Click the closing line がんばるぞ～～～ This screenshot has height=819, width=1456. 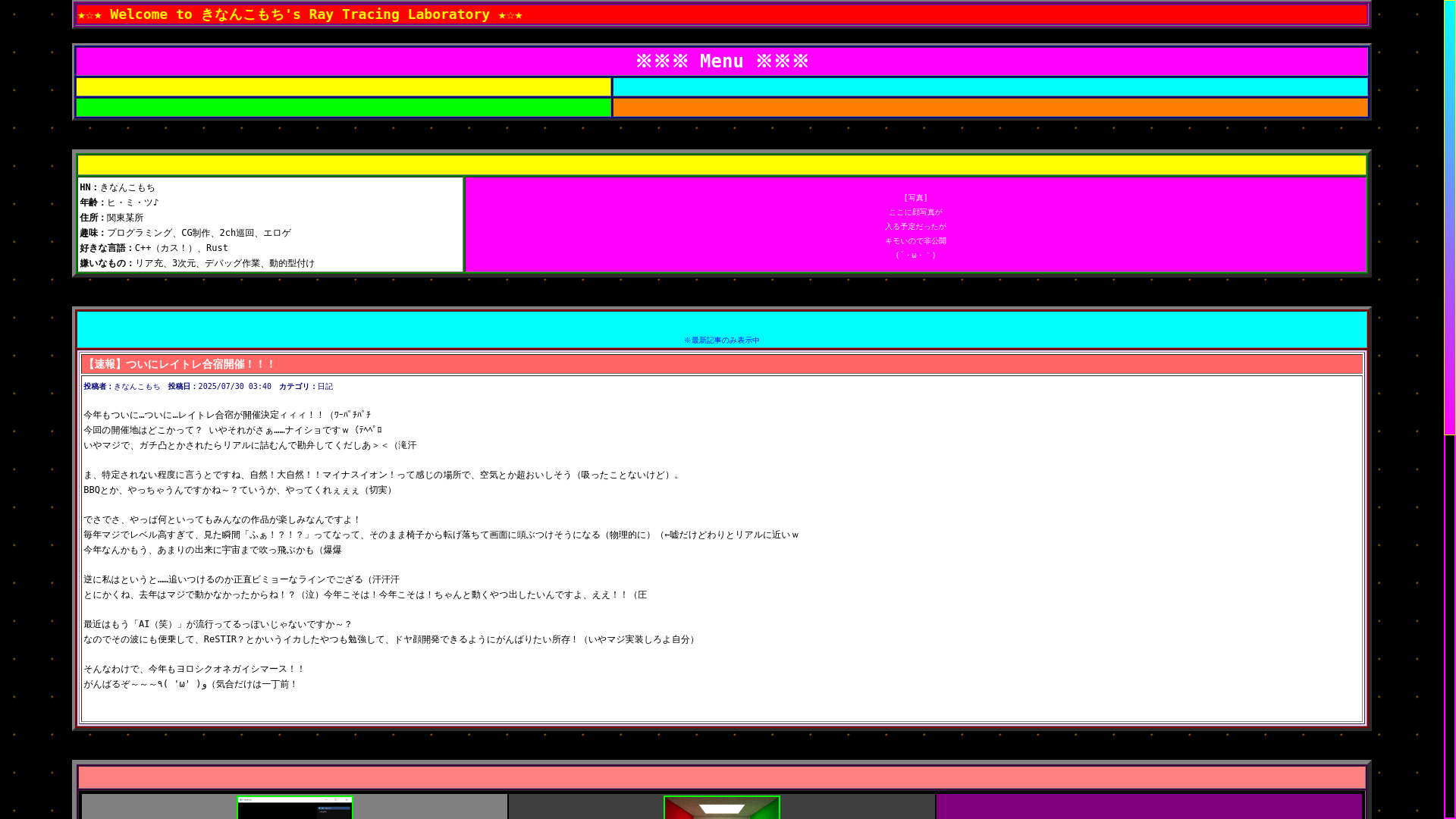[191, 685]
